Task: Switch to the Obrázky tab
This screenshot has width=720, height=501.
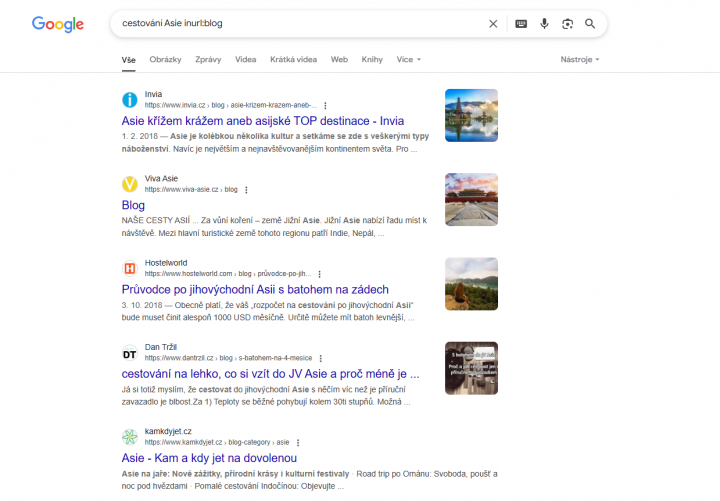Action: pyautogui.click(x=165, y=60)
